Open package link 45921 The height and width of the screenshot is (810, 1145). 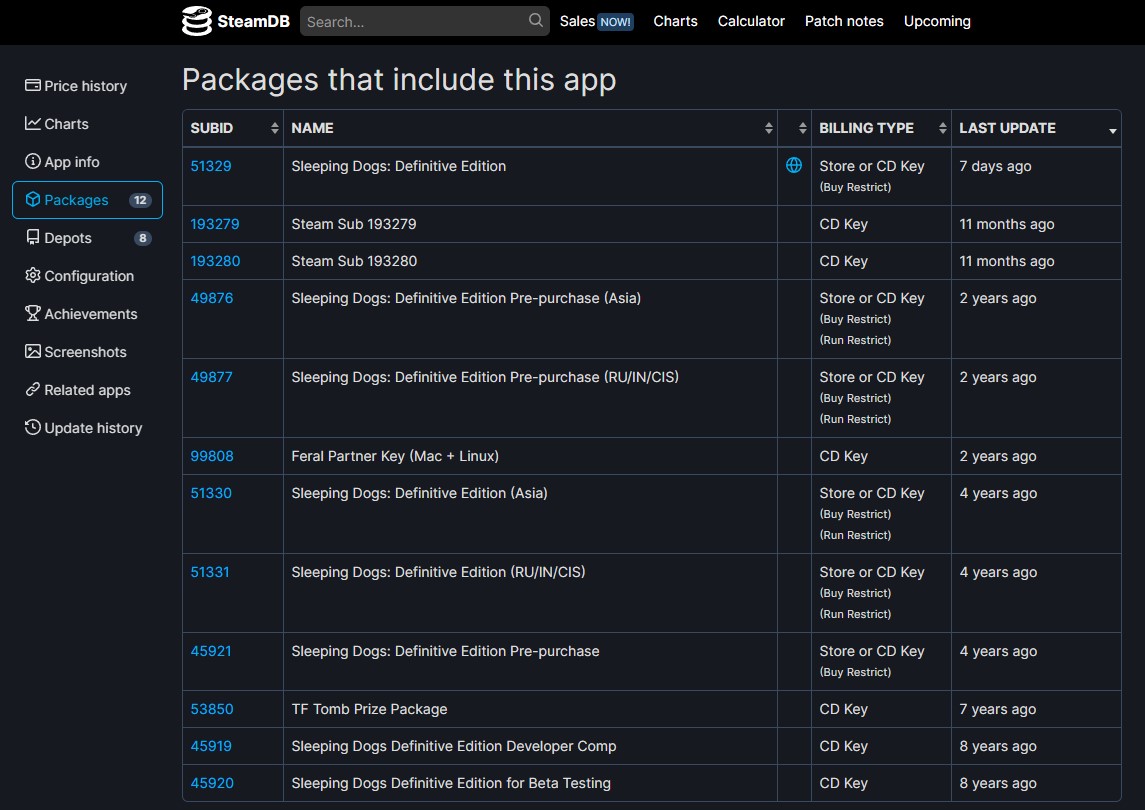210,651
